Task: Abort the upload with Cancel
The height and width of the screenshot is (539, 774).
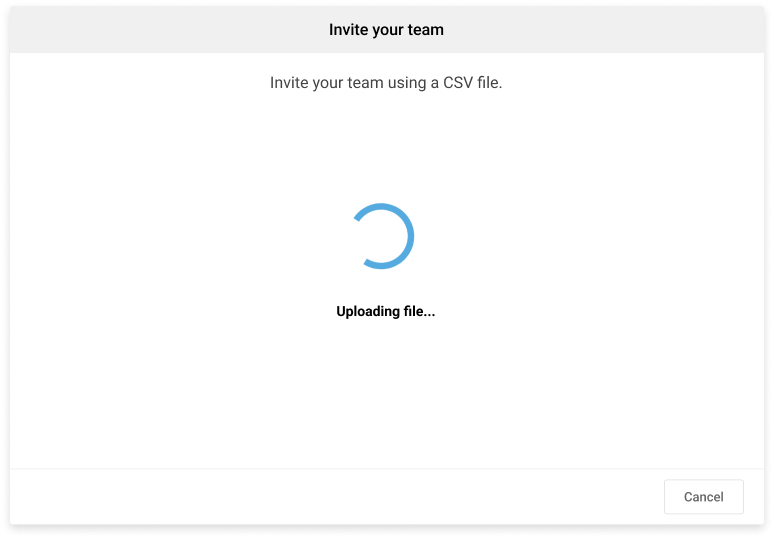Action: click(703, 497)
